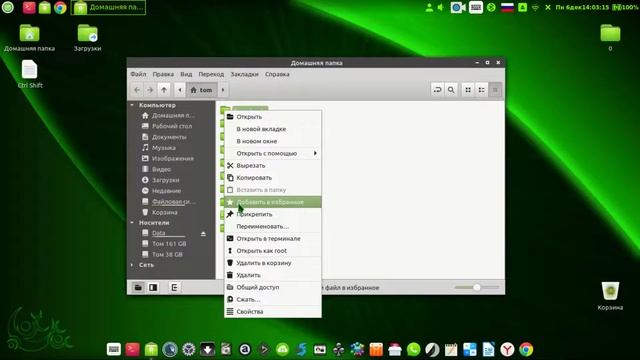Eject the Data volume
Image resolution: width=640 pixels, height=360 pixels.
pos(203,233)
